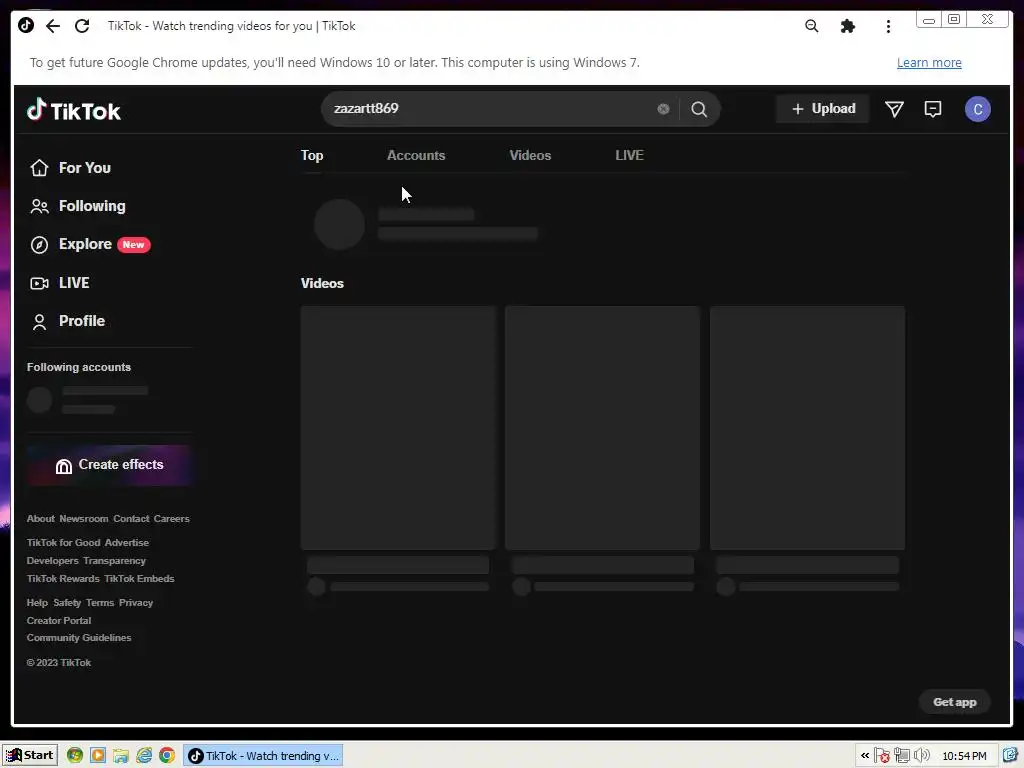This screenshot has height=768, width=1024.
Task: Click the third loading video placeholder
Action: [807, 428]
